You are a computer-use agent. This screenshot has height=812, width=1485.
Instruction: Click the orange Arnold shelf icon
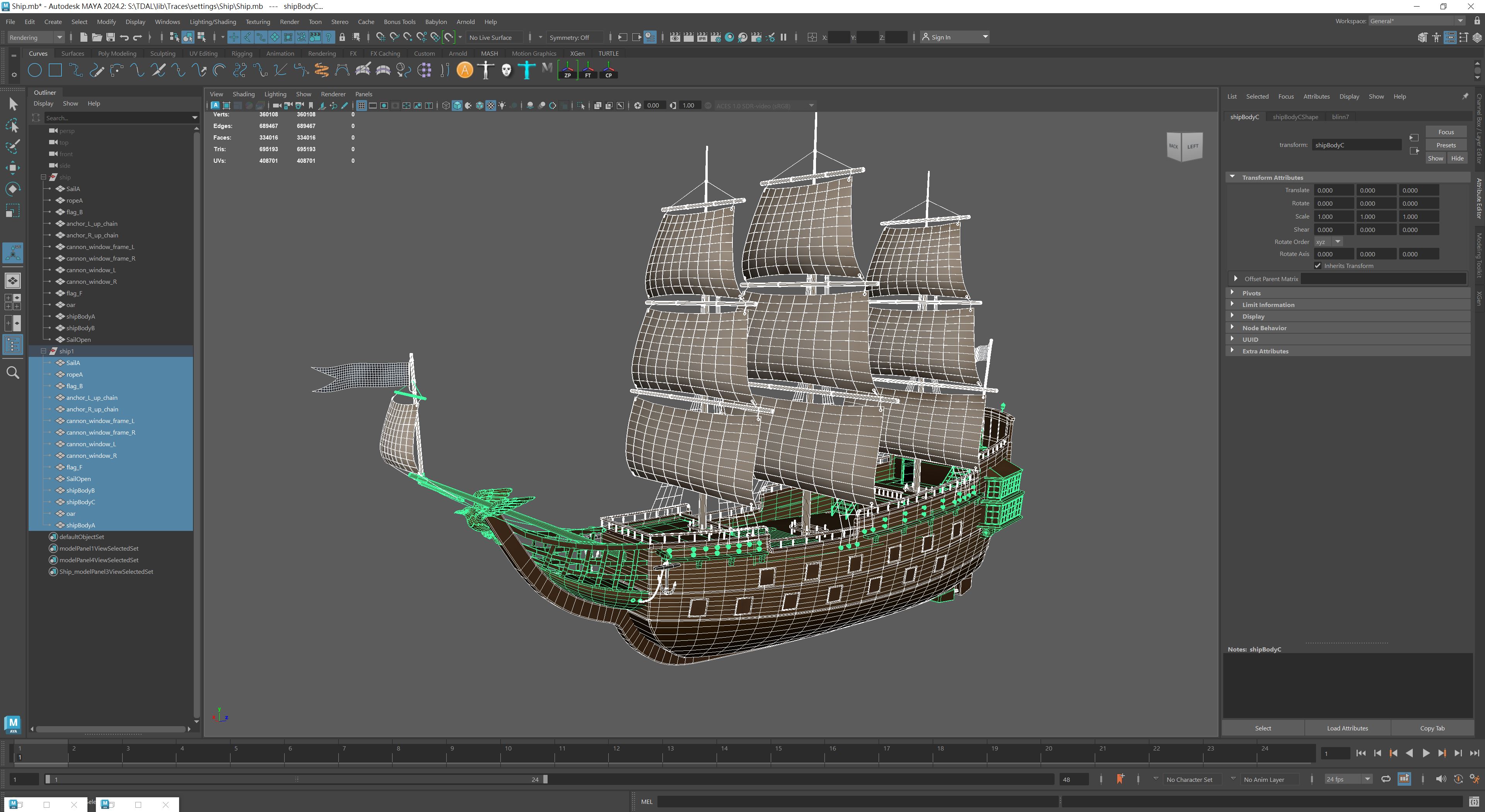(464, 70)
